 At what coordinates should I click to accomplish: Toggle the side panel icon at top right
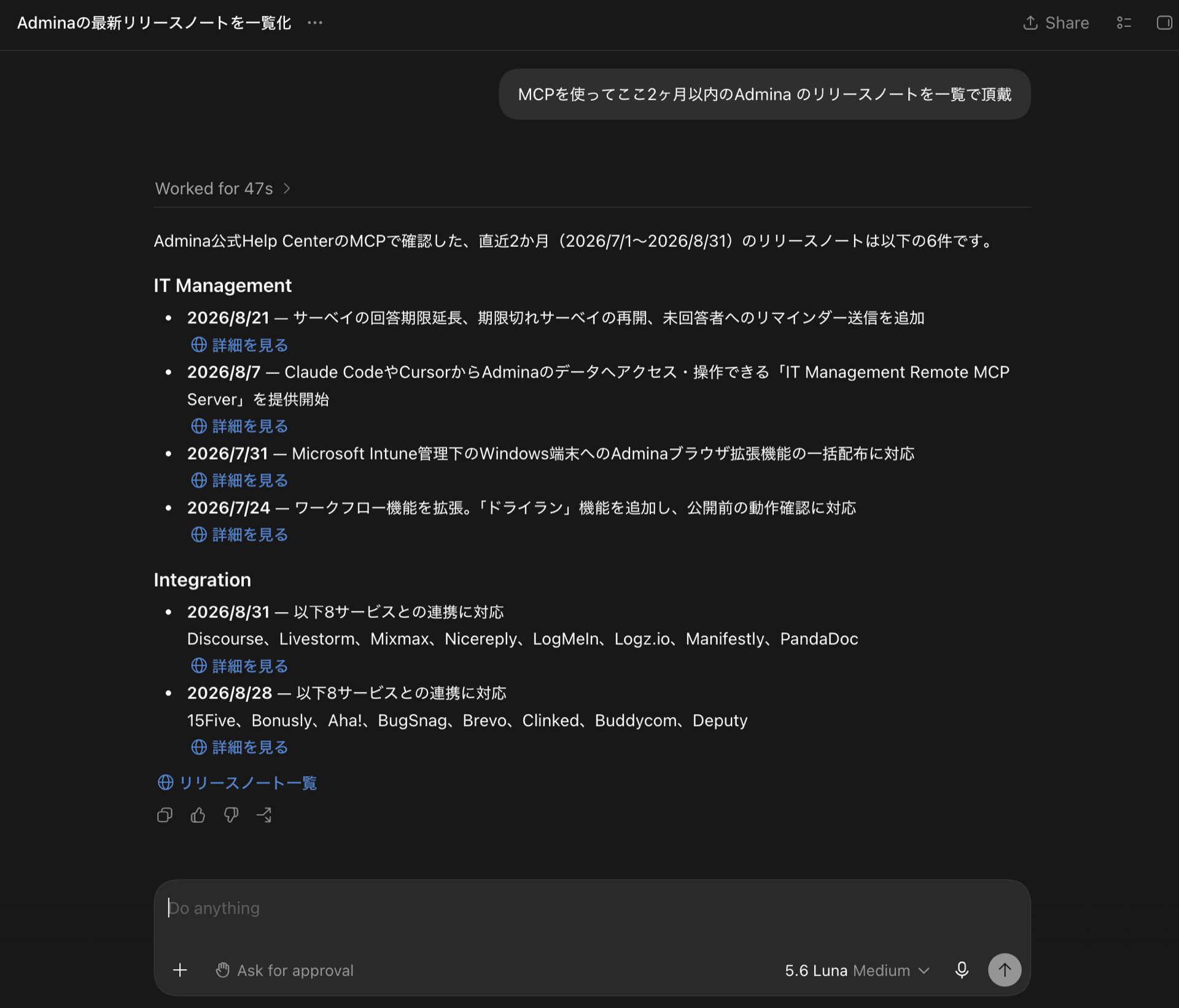coord(1164,23)
